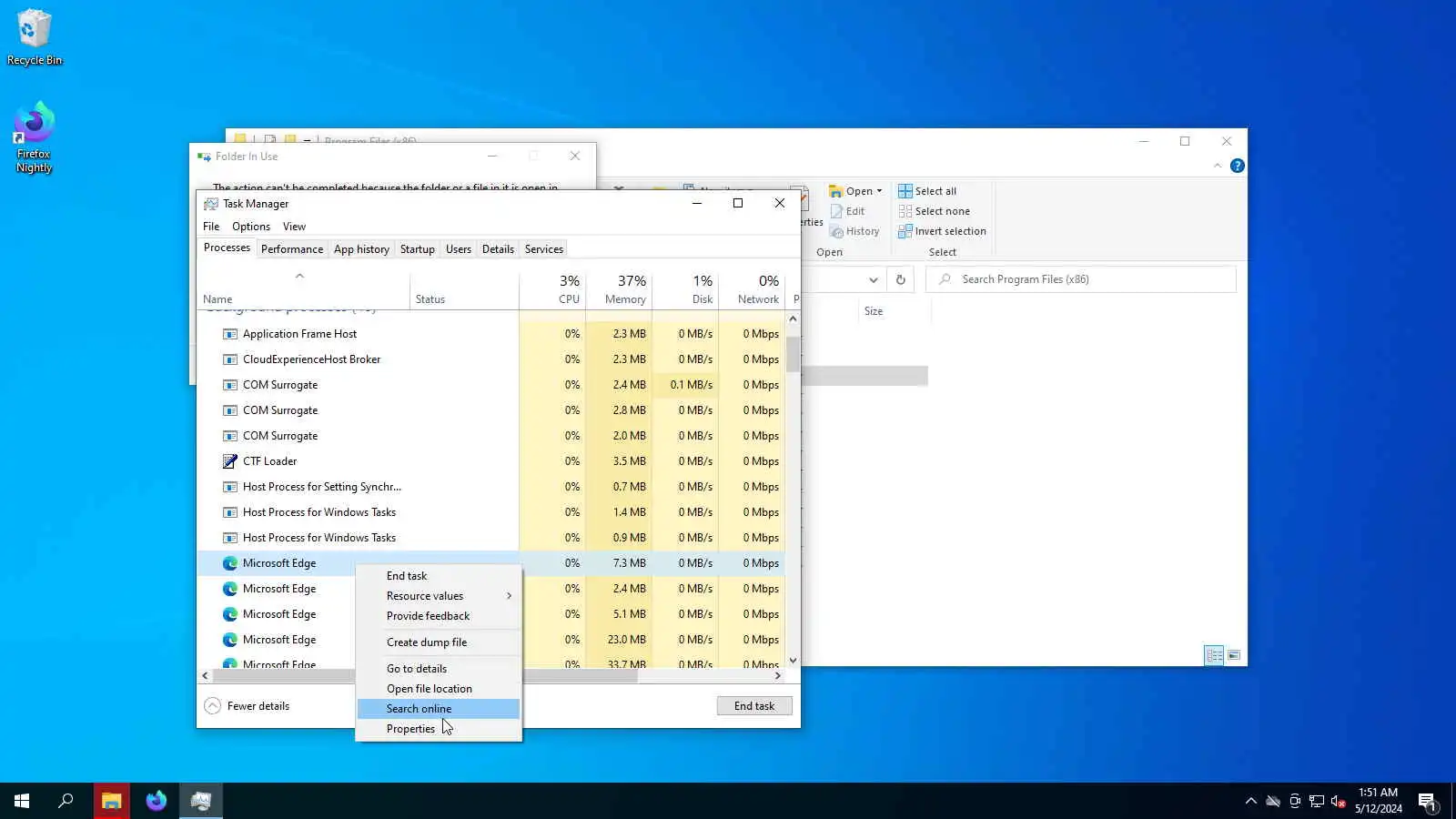This screenshot has height=819, width=1456.
Task: Open the notification center icon
Action: tap(1427, 801)
